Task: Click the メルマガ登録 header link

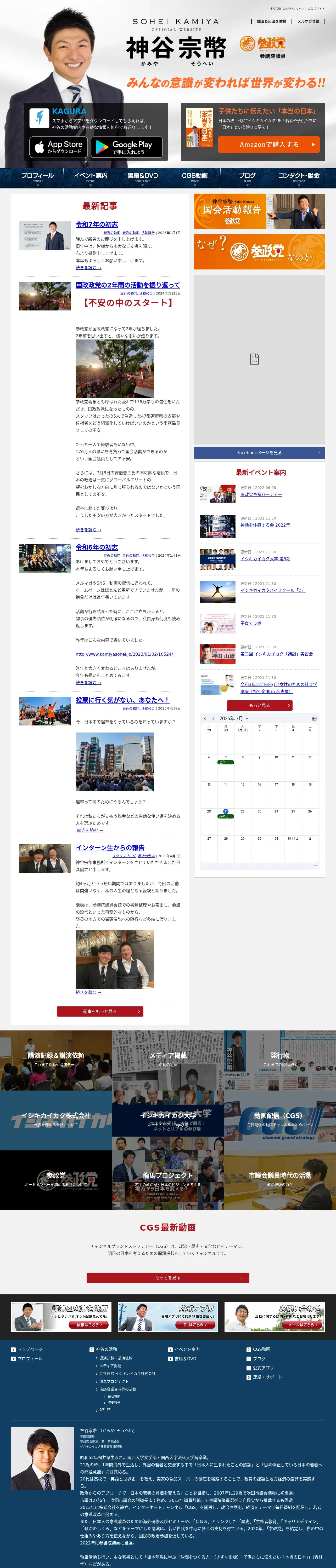Action: click(x=308, y=21)
